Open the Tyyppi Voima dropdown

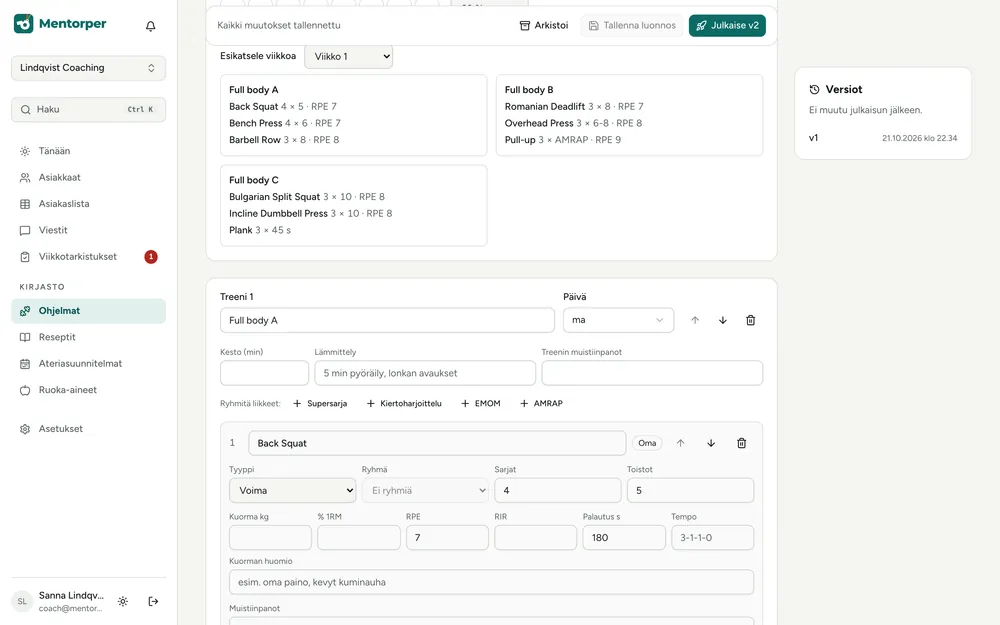coord(293,490)
